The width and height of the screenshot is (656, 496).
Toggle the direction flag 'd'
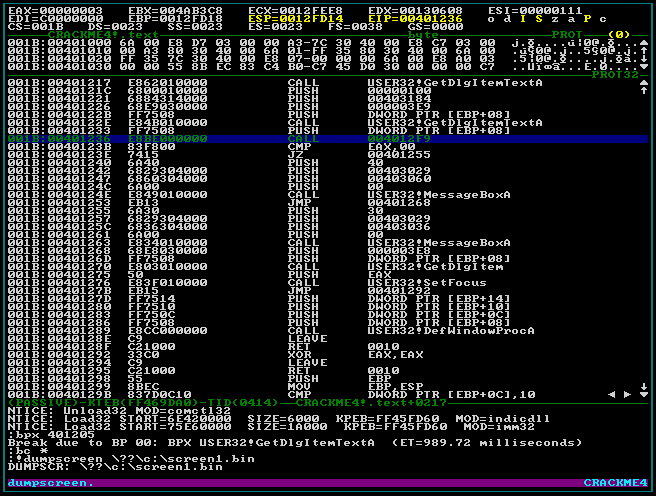[507, 19]
